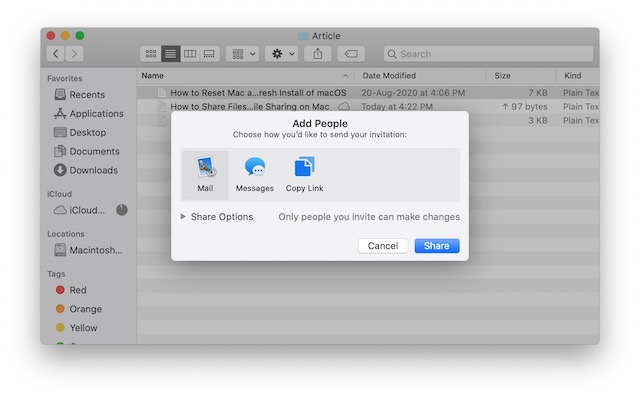This screenshot has width=640, height=398.
Task: Focus the Finder Search field
Action: tap(488, 54)
